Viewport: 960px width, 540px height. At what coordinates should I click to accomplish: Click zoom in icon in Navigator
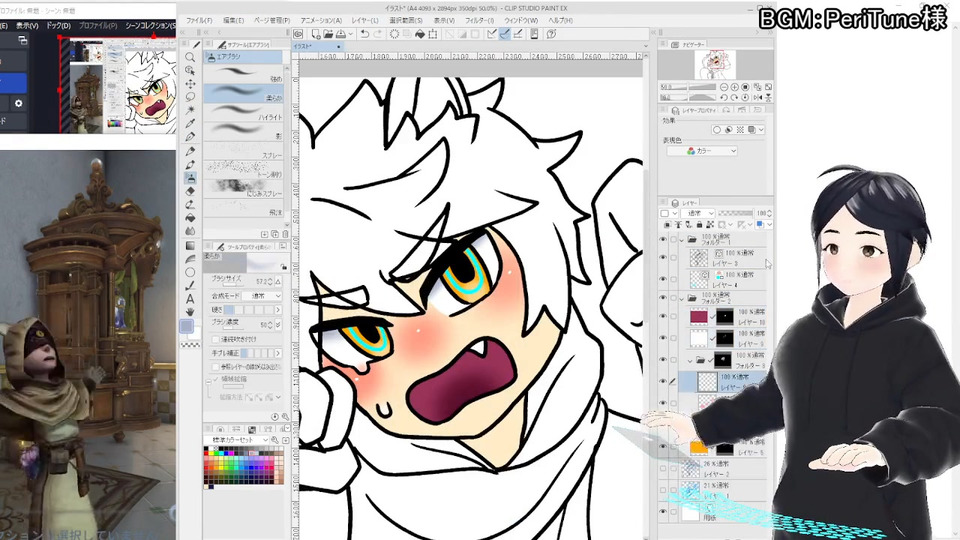pyautogui.click(x=735, y=88)
